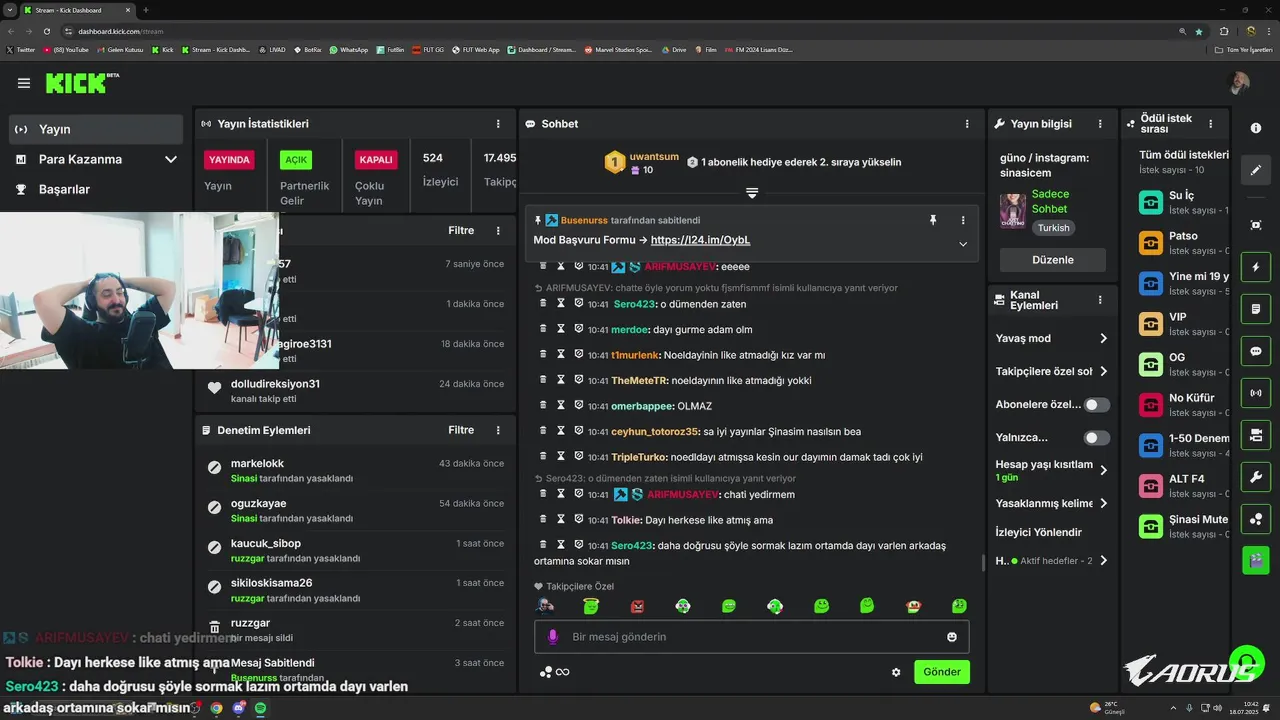Image resolution: width=1280 pixels, height=720 pixels.
Task: Open the Aktif hedefler row chevron
Action: pyautogui.click(x=1103, y=561)
